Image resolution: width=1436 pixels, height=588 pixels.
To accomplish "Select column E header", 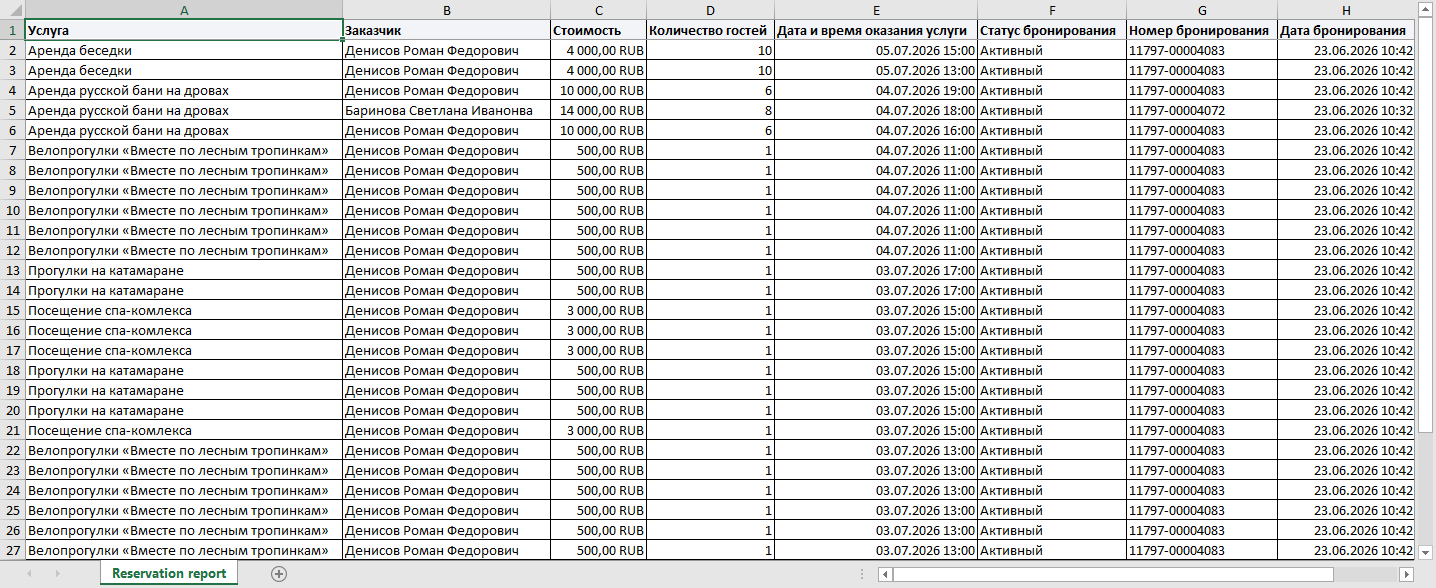I will (876, 9).
